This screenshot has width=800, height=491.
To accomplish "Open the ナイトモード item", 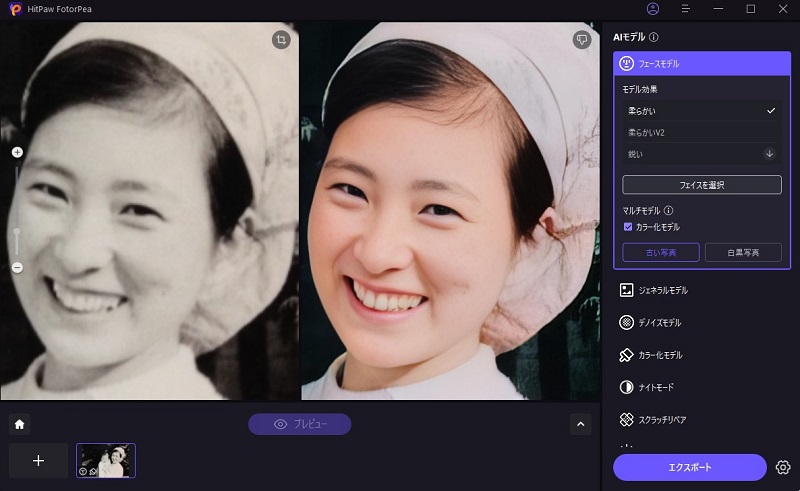I will click(702, 387).
